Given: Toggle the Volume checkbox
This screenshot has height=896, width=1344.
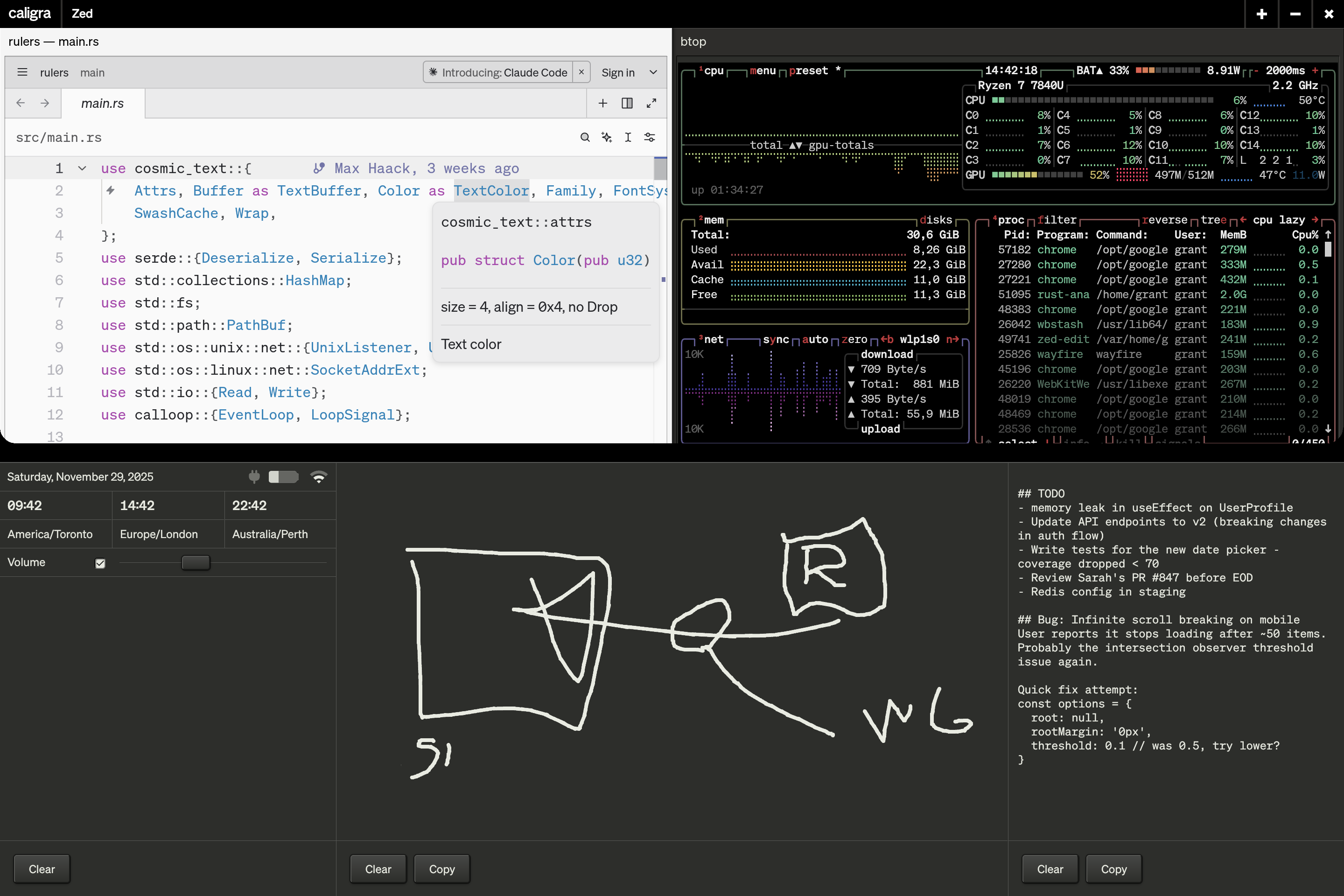Looking at the screenshot, I should click(x=100, y=563).
